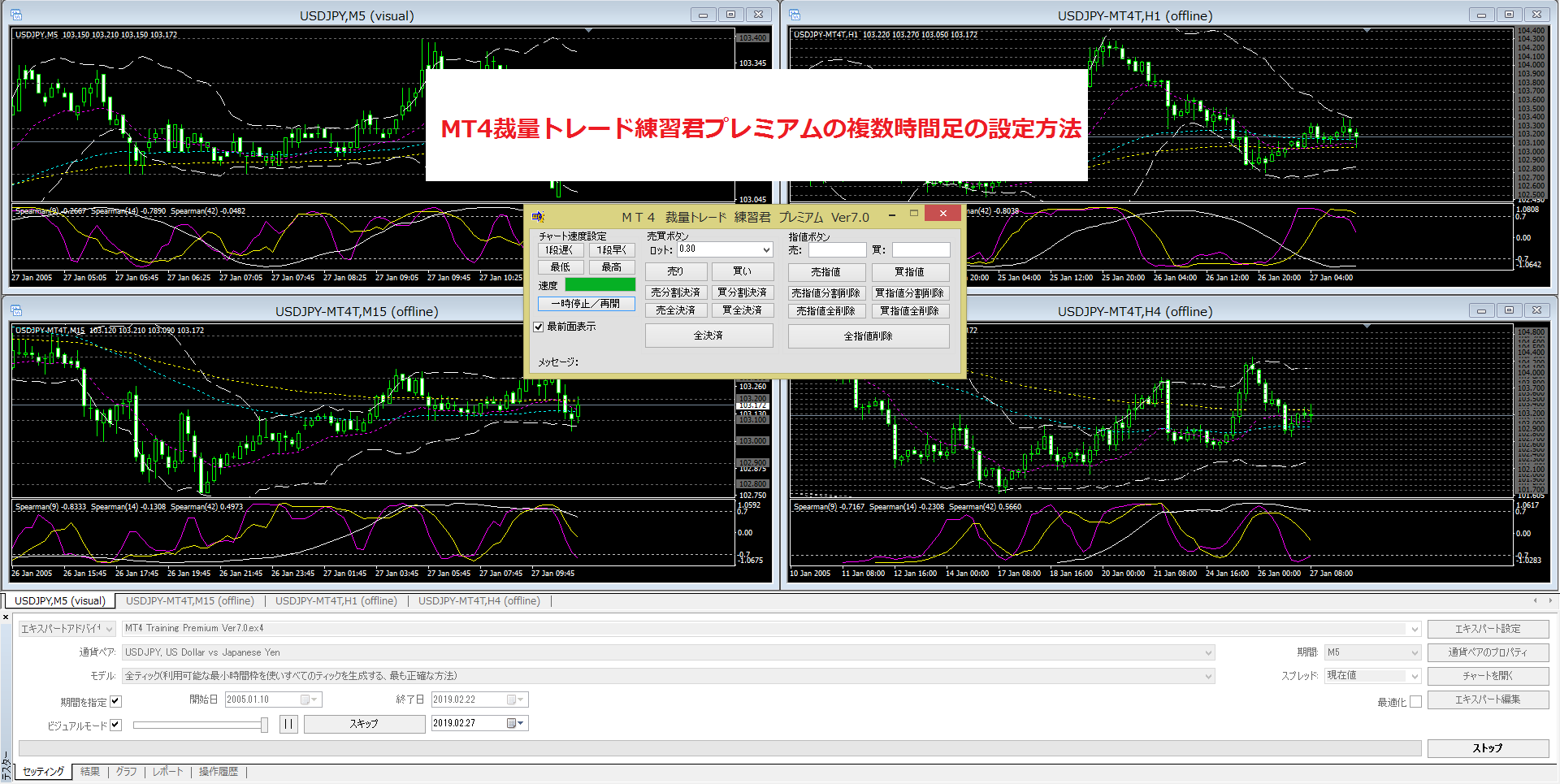The width and height of the screenshot is (1560, 784).
Task: Toggle 期間を指定 date range checkbox
Action: click(x=115, y=701)
